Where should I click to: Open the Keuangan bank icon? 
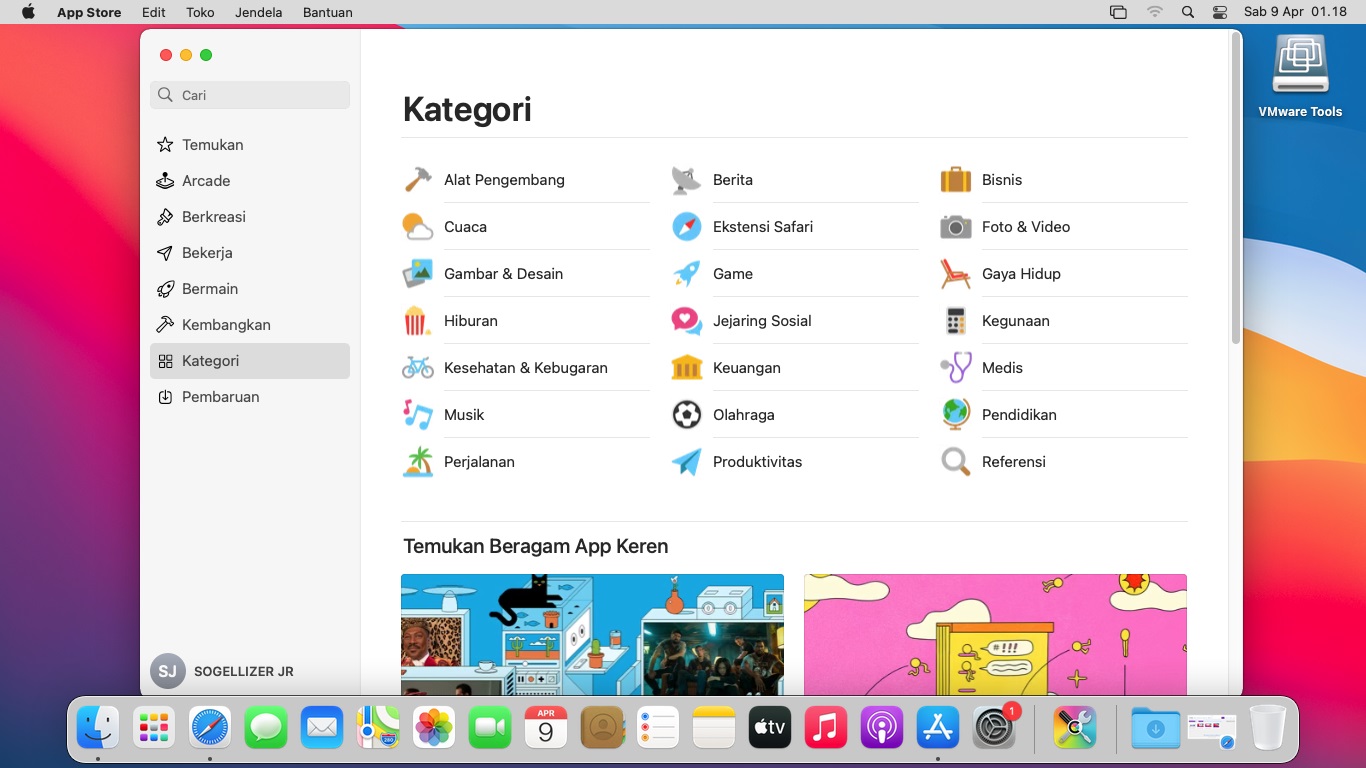687,368
